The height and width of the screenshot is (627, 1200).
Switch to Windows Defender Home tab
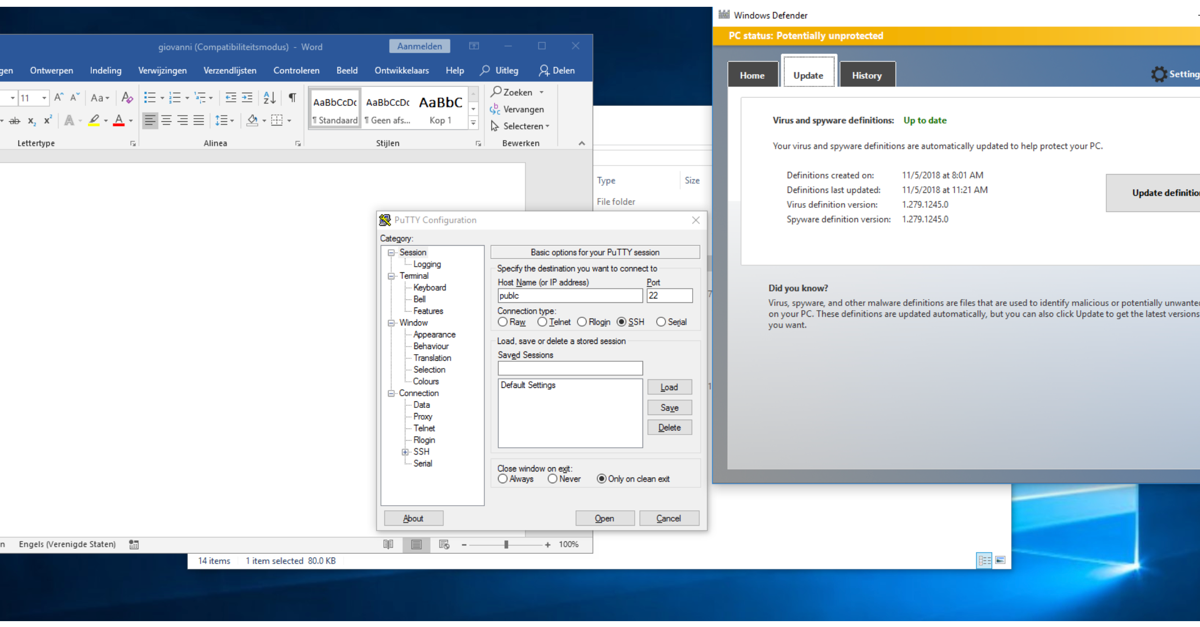[x=752, y=75]
